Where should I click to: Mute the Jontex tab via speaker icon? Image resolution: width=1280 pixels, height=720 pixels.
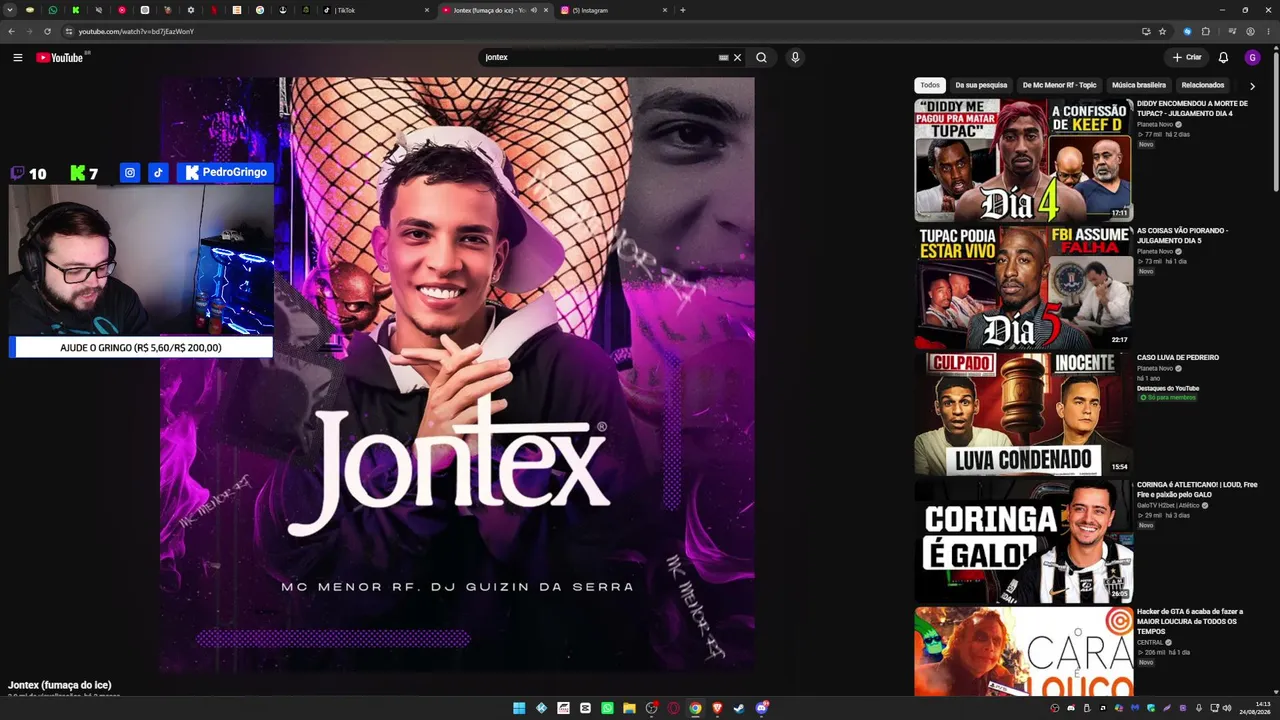tap(534, 10)
